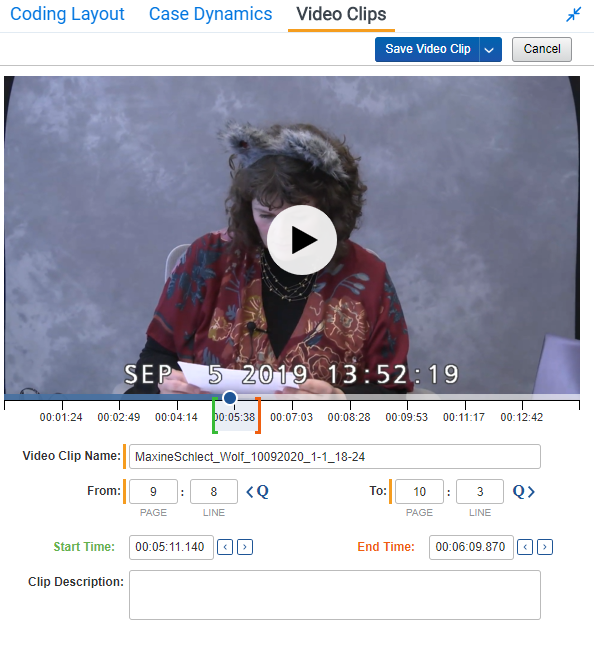Click the Start Time field

(x=171, y=547)
